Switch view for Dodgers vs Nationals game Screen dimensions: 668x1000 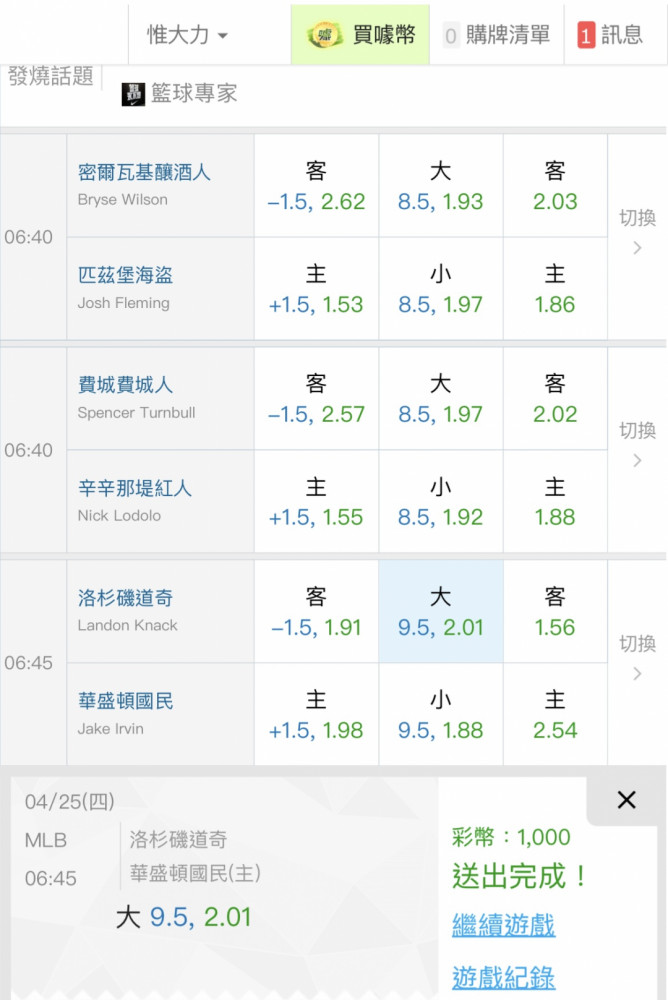pyautogui.click(x=637, y=657)
